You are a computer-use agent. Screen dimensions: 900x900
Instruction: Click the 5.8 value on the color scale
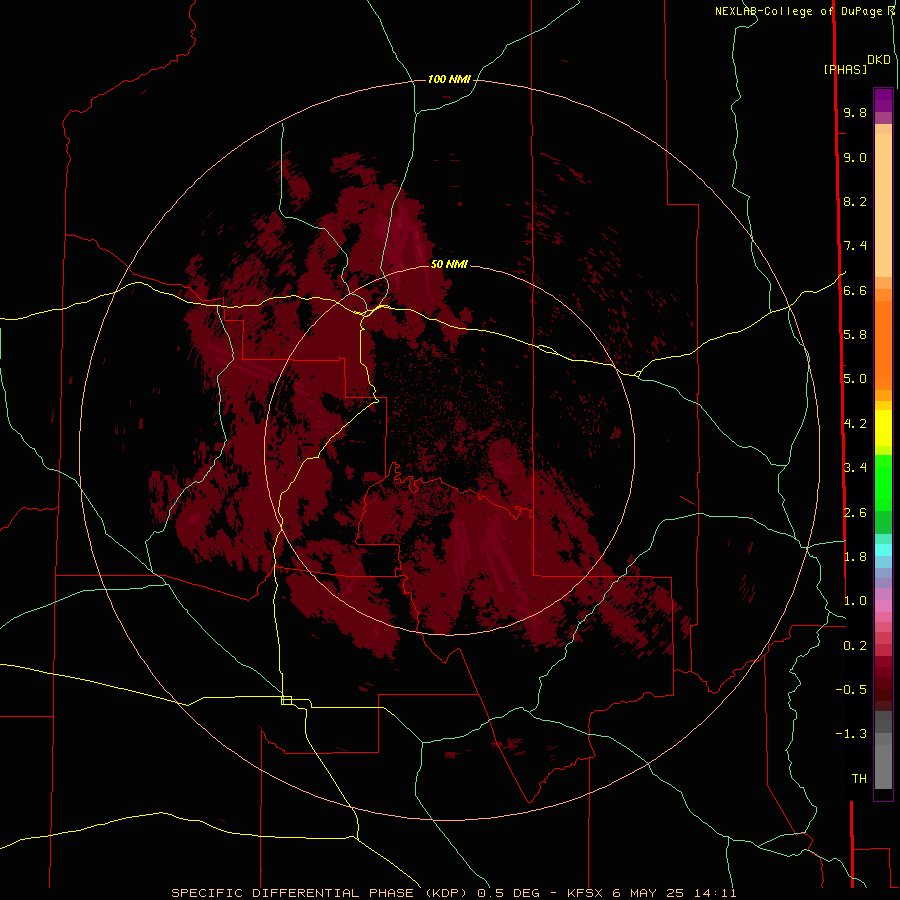click(855, 335)
